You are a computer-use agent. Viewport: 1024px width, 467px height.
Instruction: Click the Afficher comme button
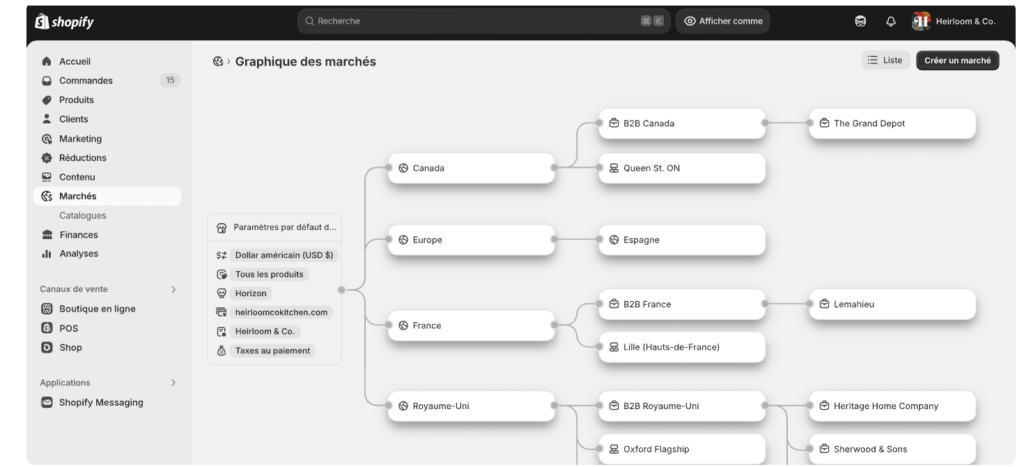tap(723, 21)
